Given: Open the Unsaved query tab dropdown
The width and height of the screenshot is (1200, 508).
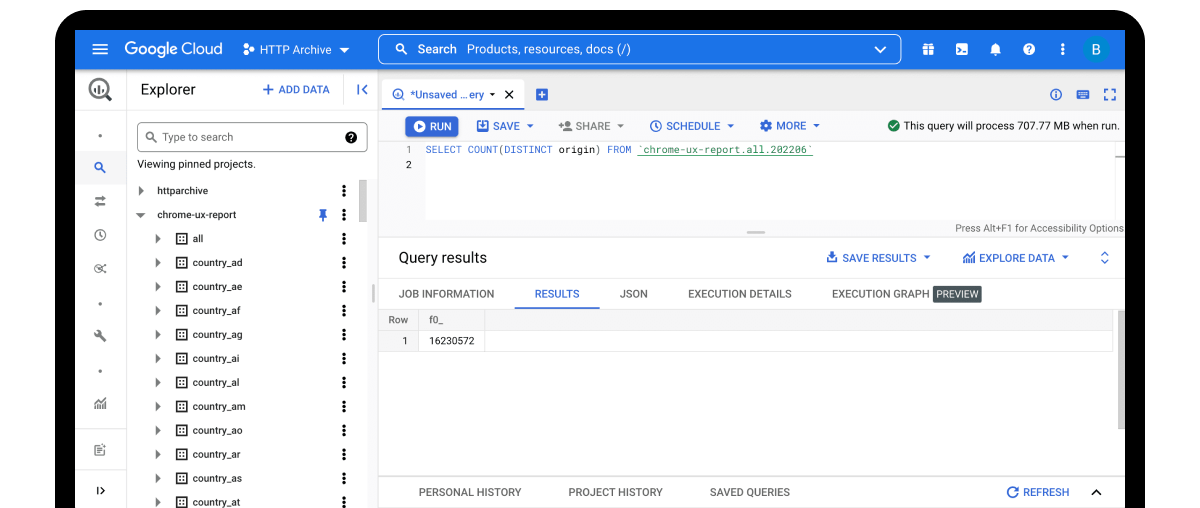Looking at the screenshot, I should click(x=493, y=95).
